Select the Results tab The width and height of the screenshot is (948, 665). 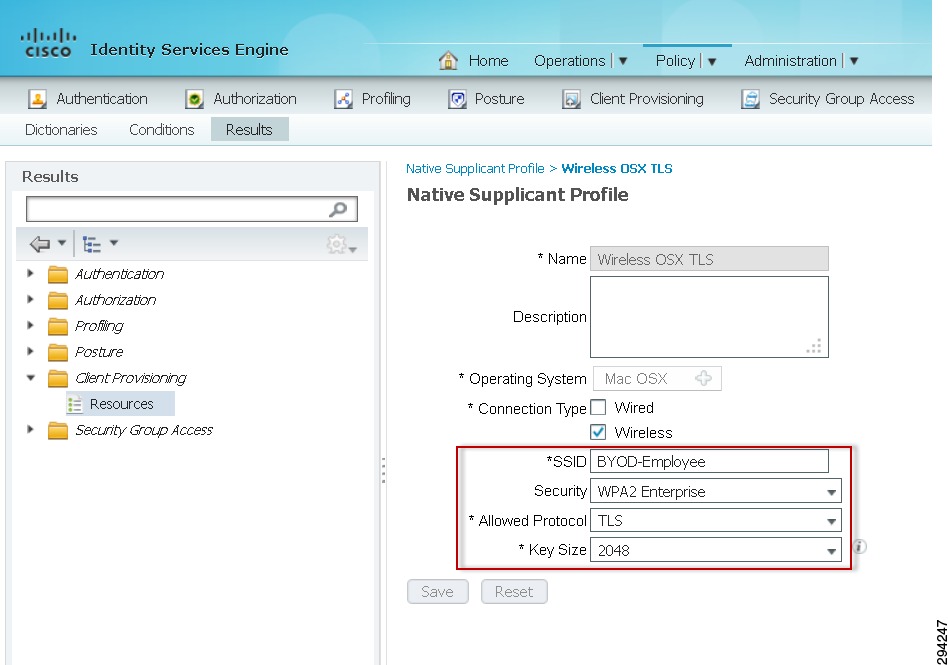249,129
